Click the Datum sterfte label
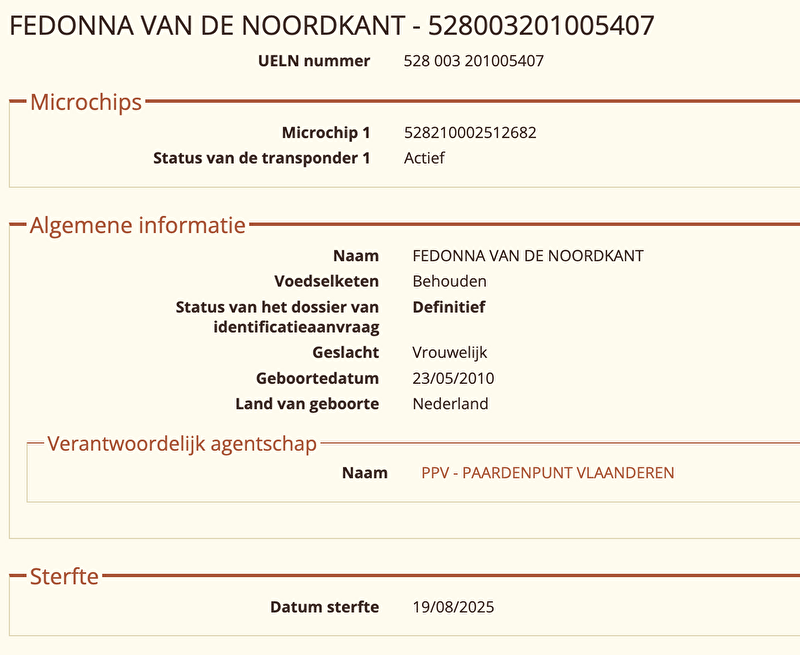 point(324,607)
